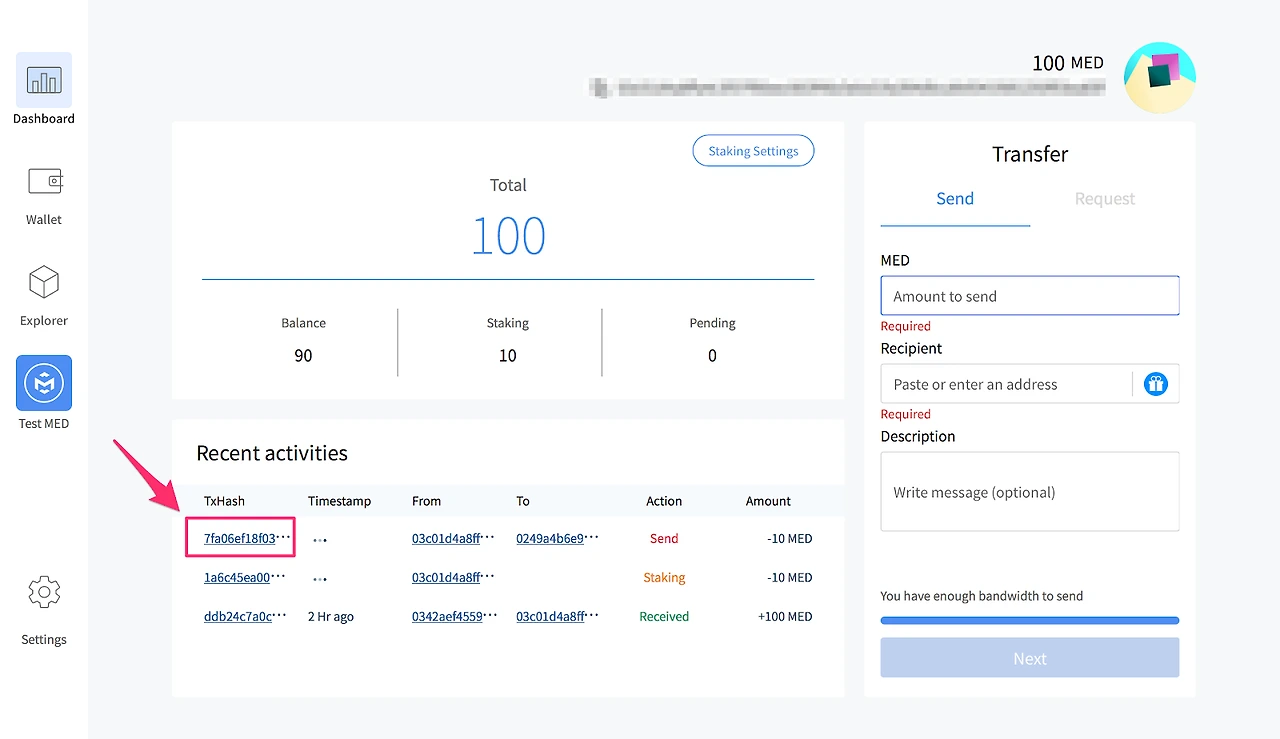1280x739 pixels.
Task: Click the Balance value 90
Action: 303,356
